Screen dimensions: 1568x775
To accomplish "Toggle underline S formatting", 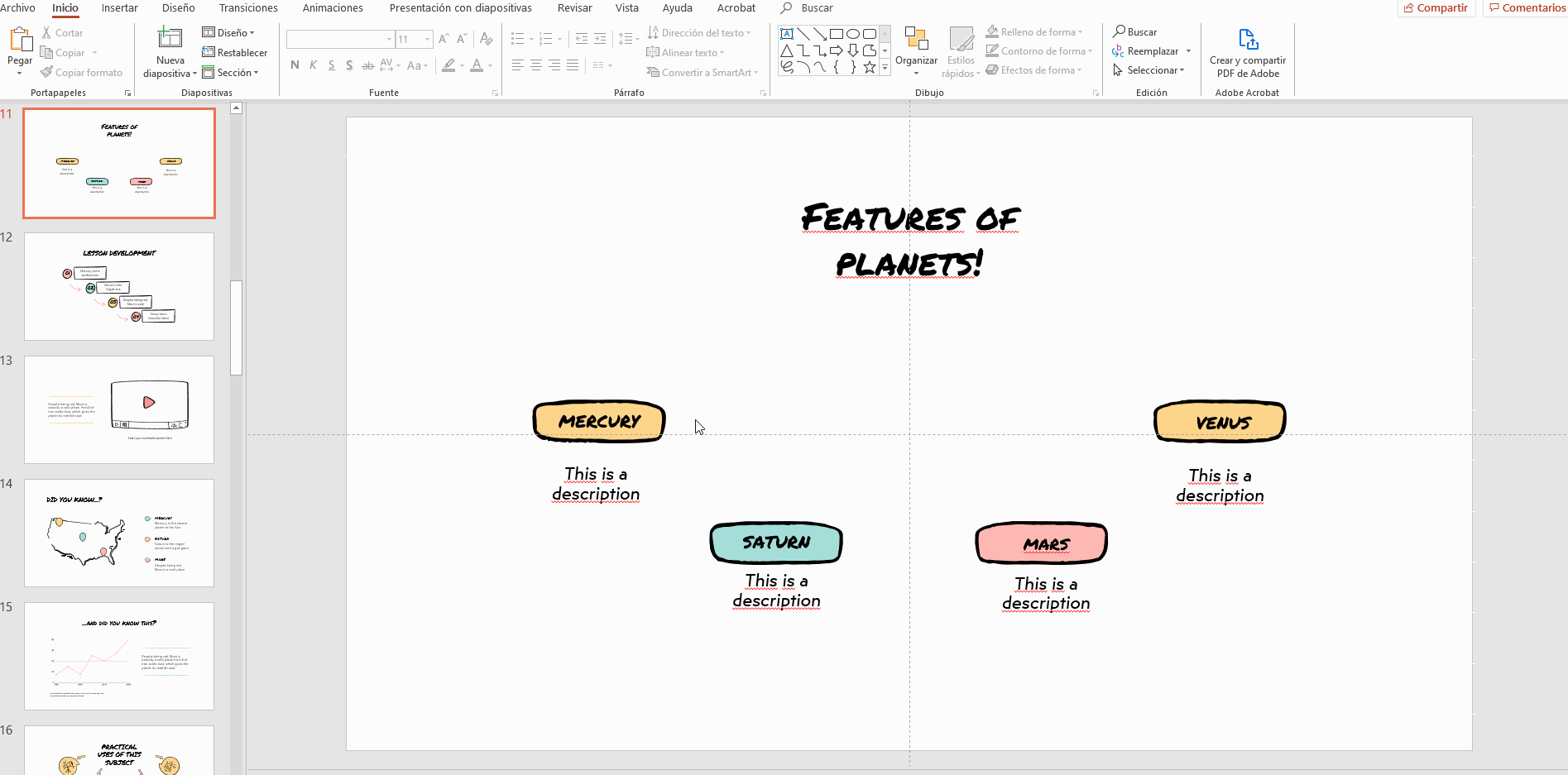I will point(331,65).
